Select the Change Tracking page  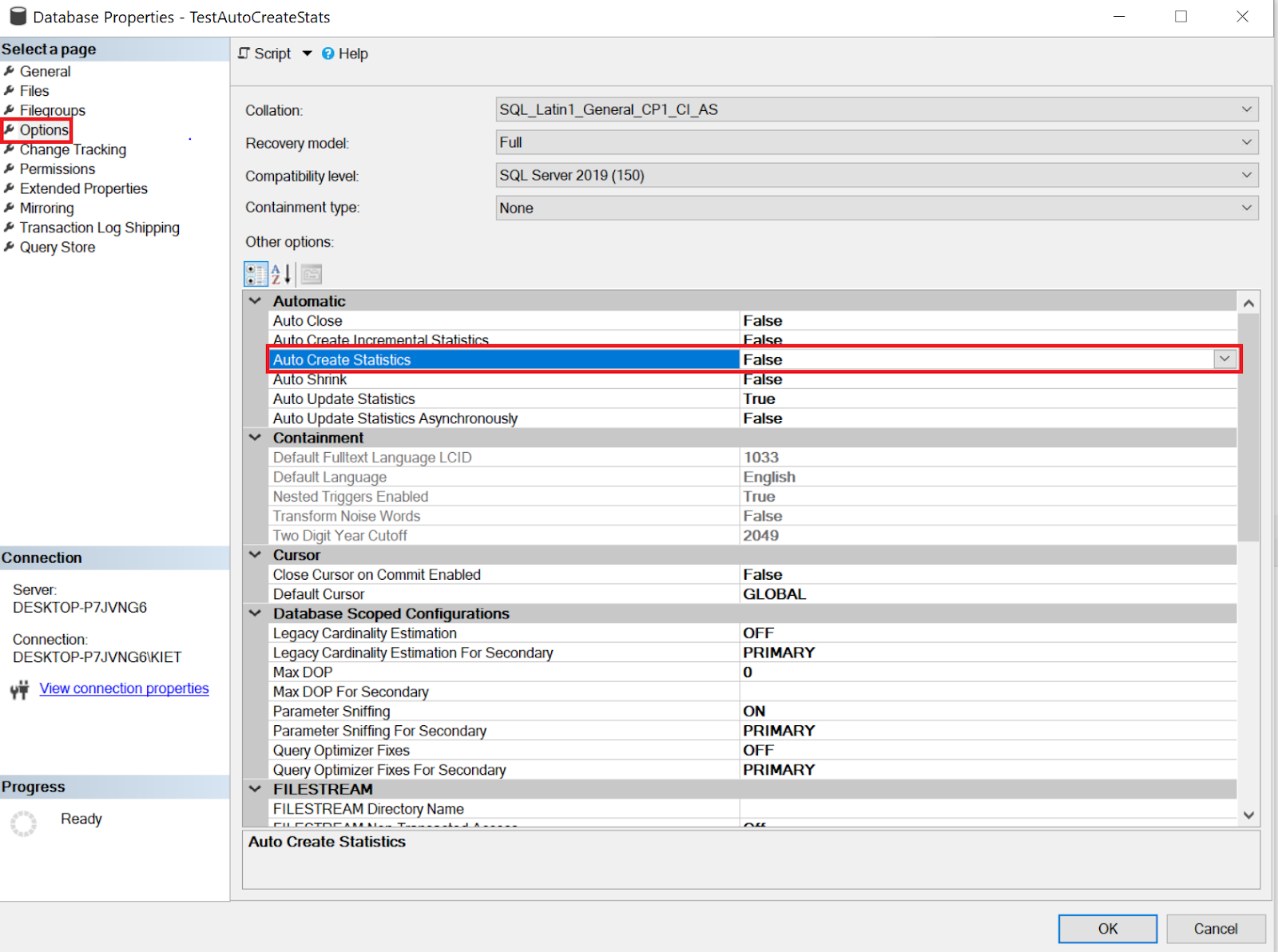coord(73,149)
